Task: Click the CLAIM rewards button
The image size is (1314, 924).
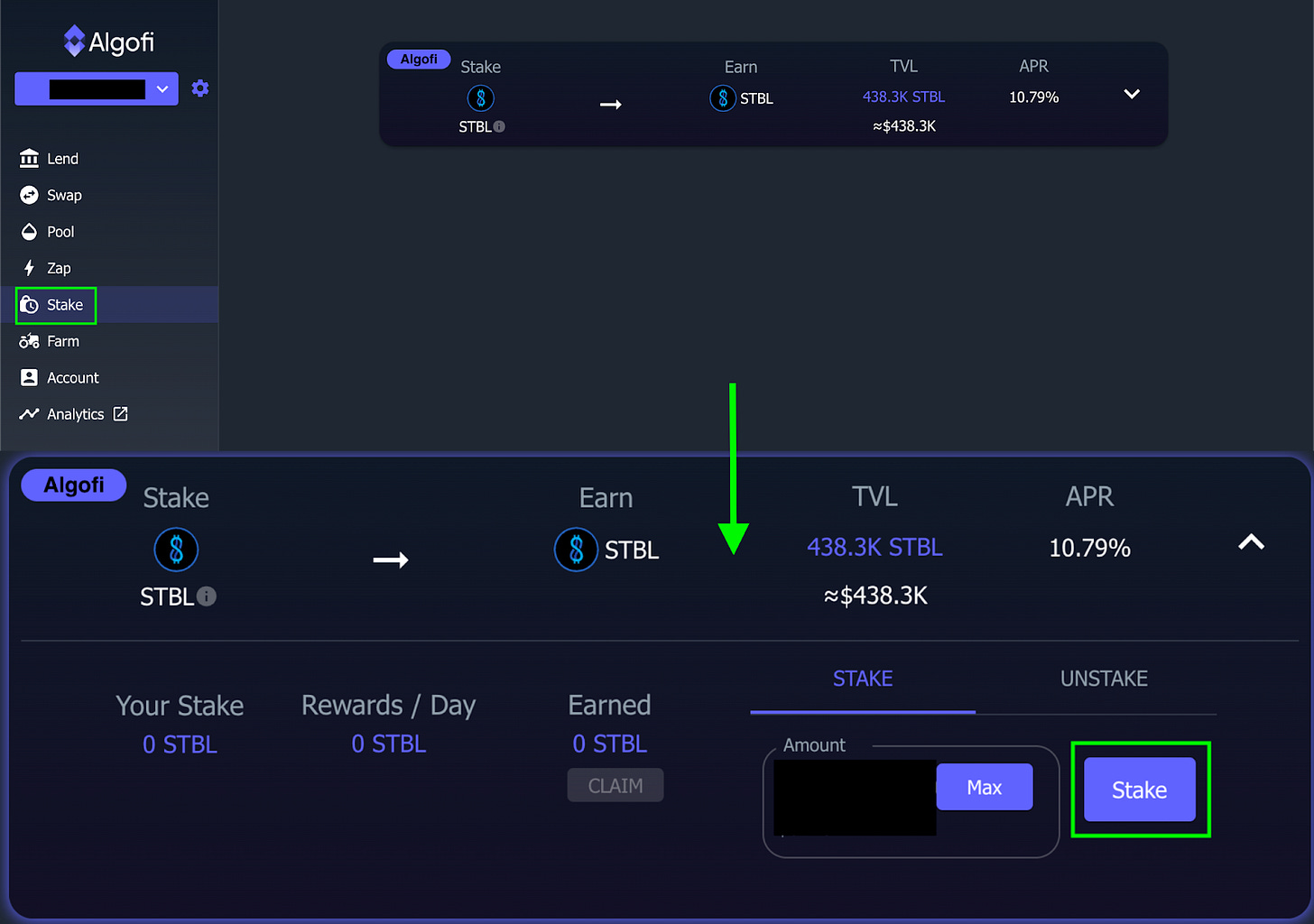Action: pyautogui.click(x=615, y=786)
